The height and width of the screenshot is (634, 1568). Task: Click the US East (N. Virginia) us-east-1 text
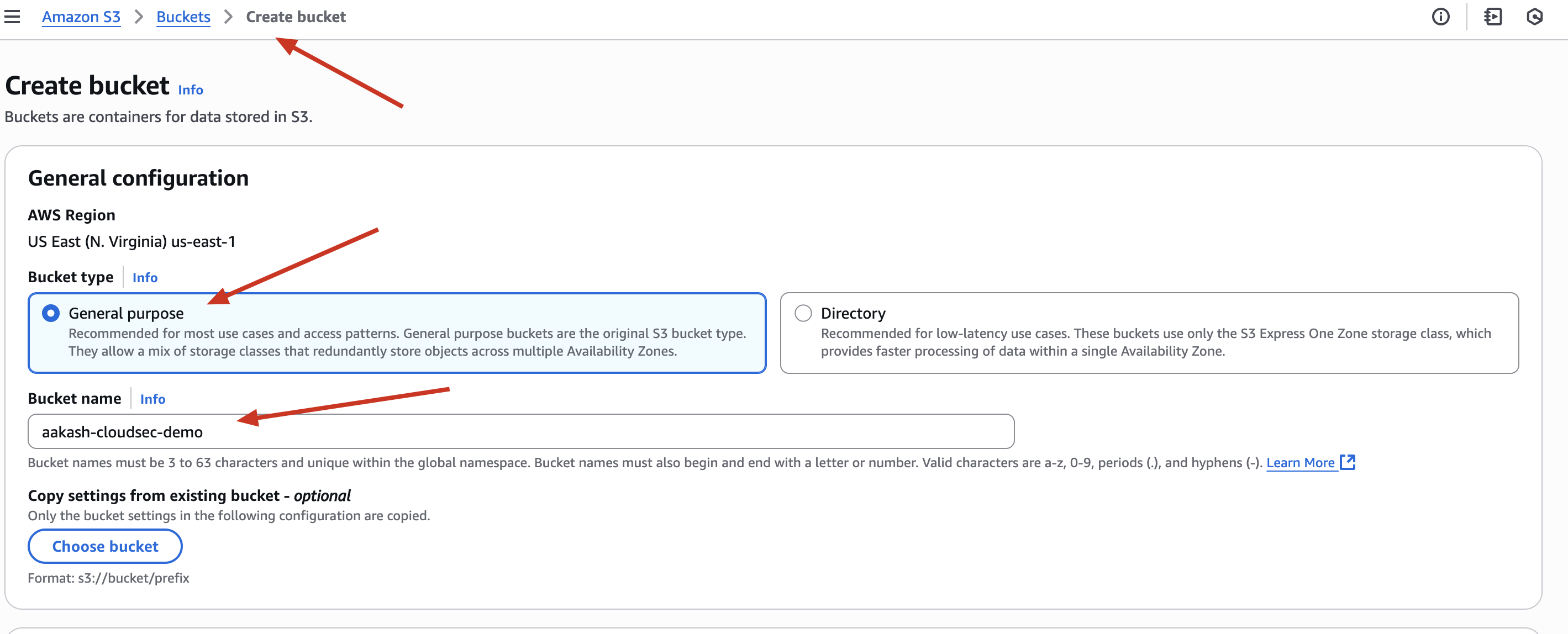coord(131,241)
